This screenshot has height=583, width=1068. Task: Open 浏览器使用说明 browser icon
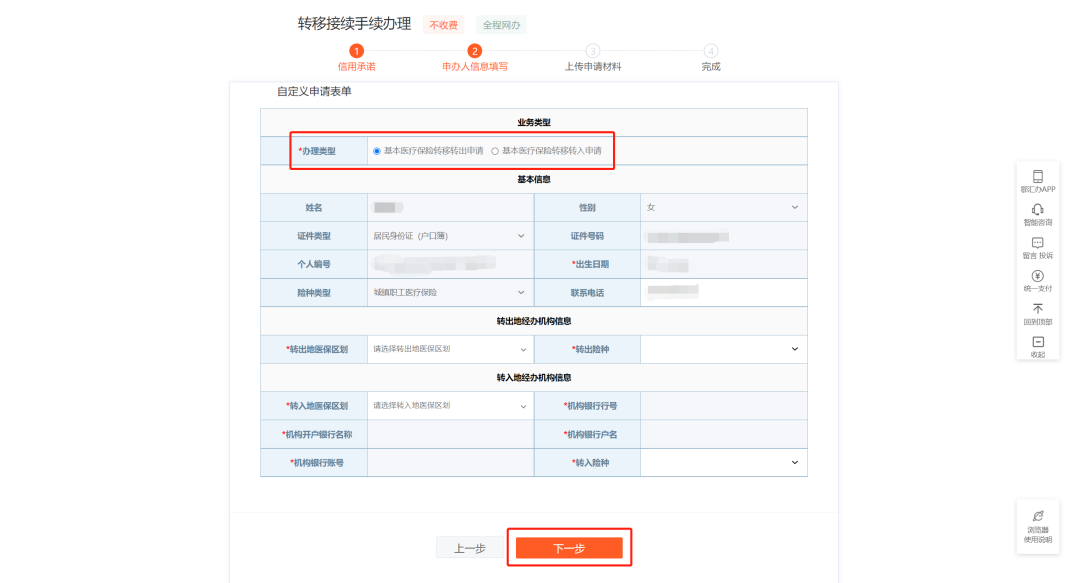click(x=1037, y=516)
